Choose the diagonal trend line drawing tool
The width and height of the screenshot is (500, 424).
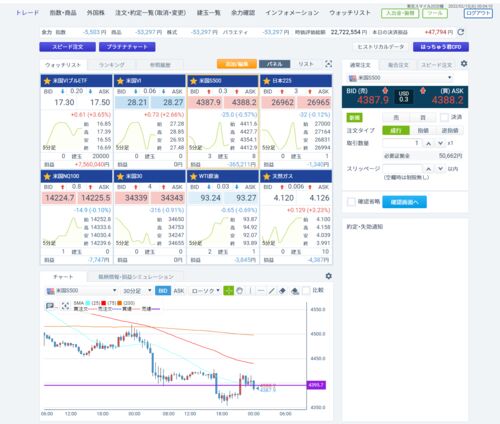[x=272, y=291]
